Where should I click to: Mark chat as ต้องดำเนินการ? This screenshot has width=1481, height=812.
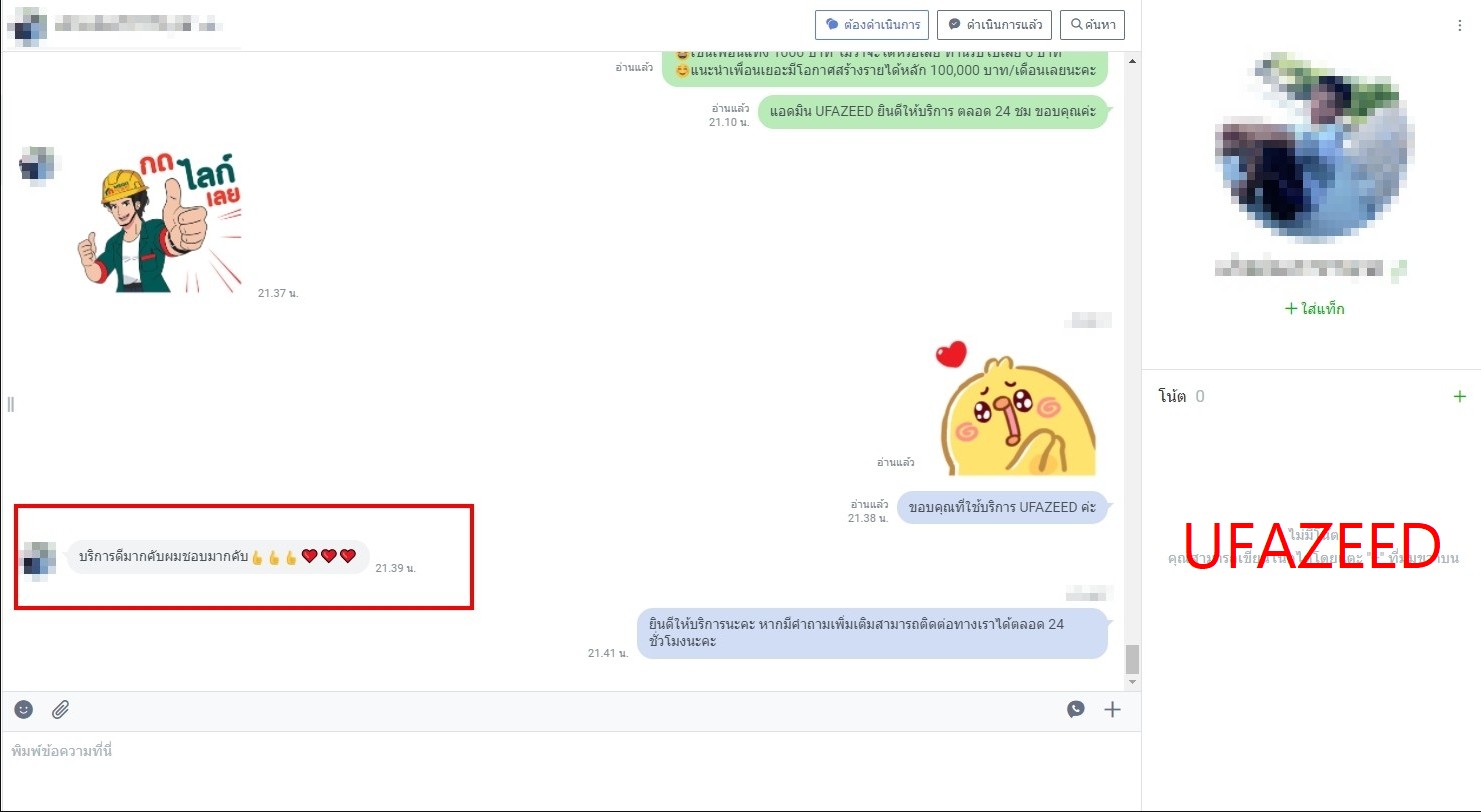click(872, 24)
